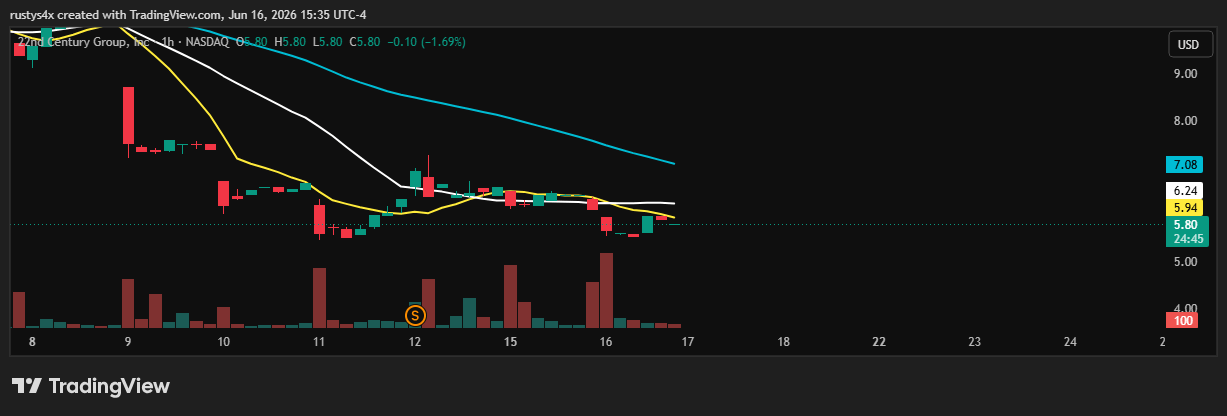
Task: Click the red 100 volume label
Action: tap(1183, 321)
